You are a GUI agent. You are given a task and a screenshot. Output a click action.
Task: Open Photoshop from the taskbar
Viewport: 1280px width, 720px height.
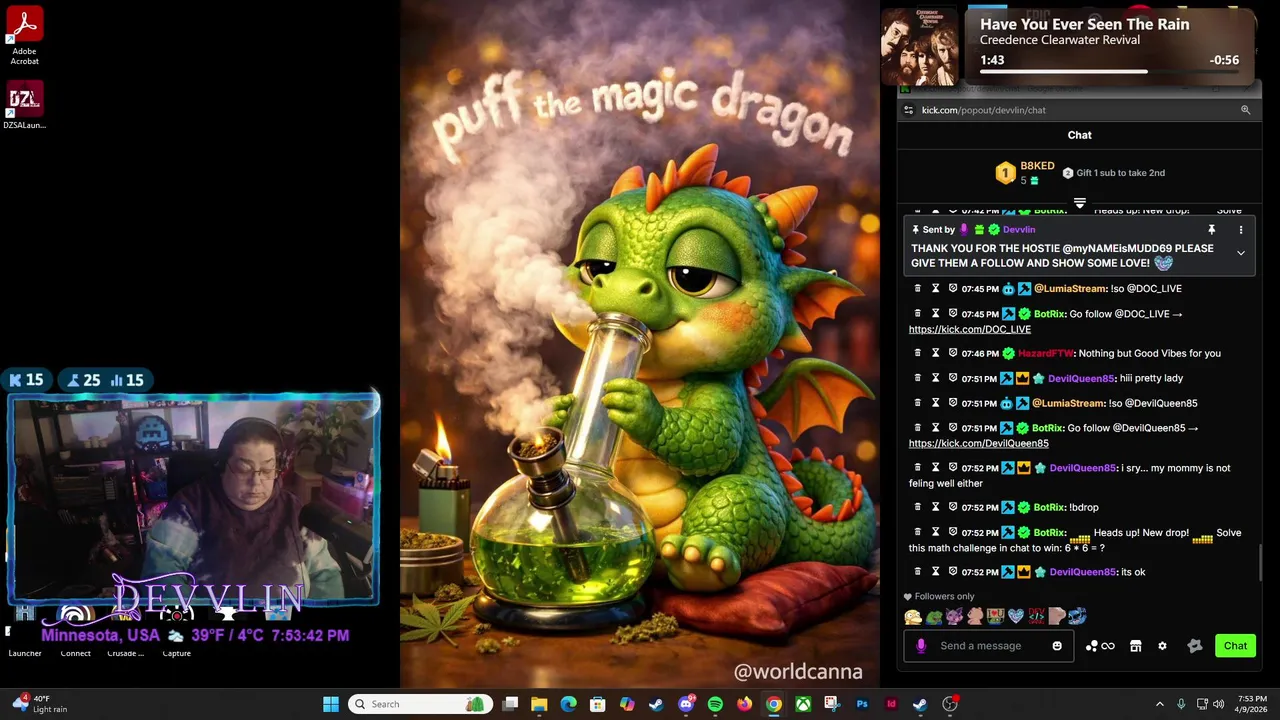coord(862,704)
